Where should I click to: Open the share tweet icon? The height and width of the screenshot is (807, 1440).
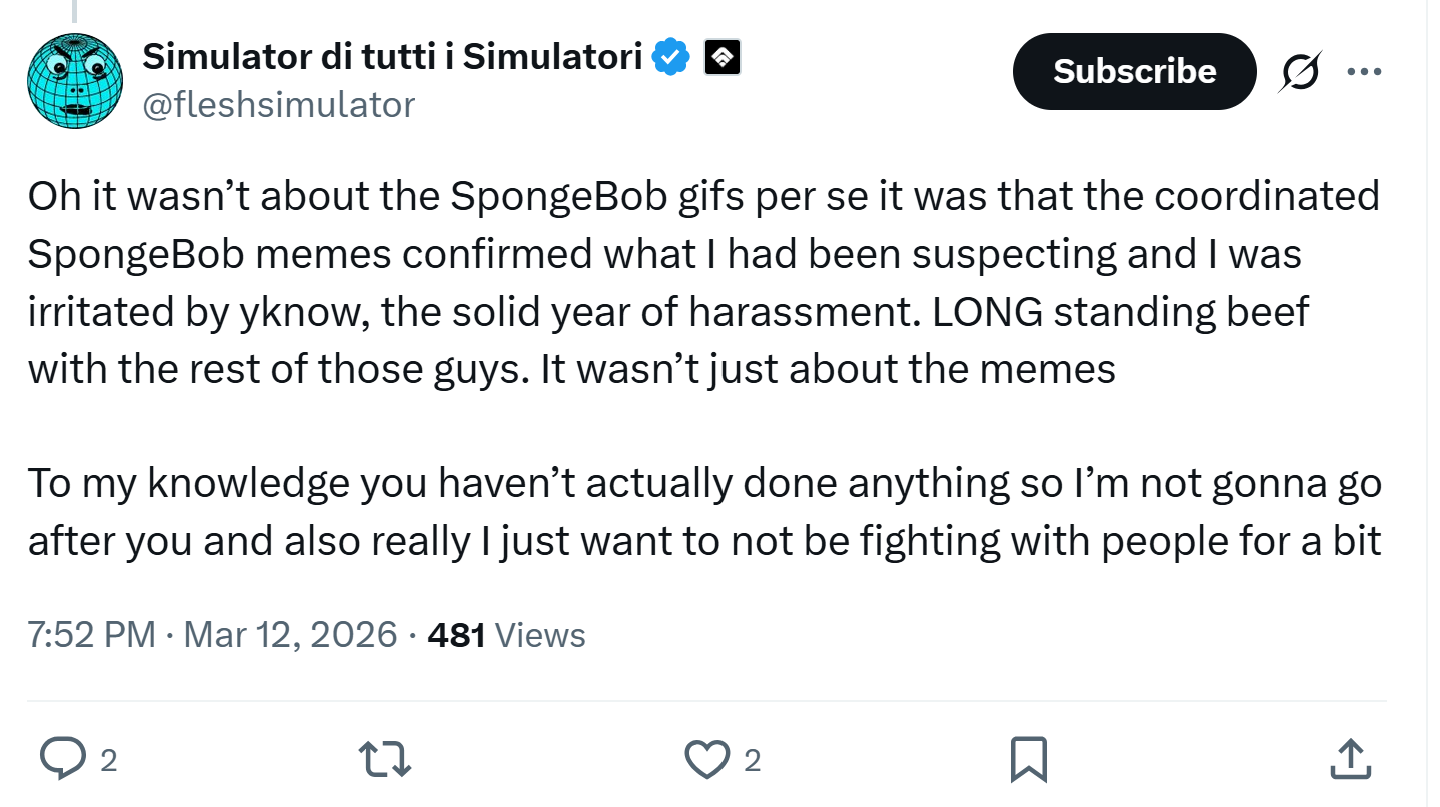[1350, 759]
